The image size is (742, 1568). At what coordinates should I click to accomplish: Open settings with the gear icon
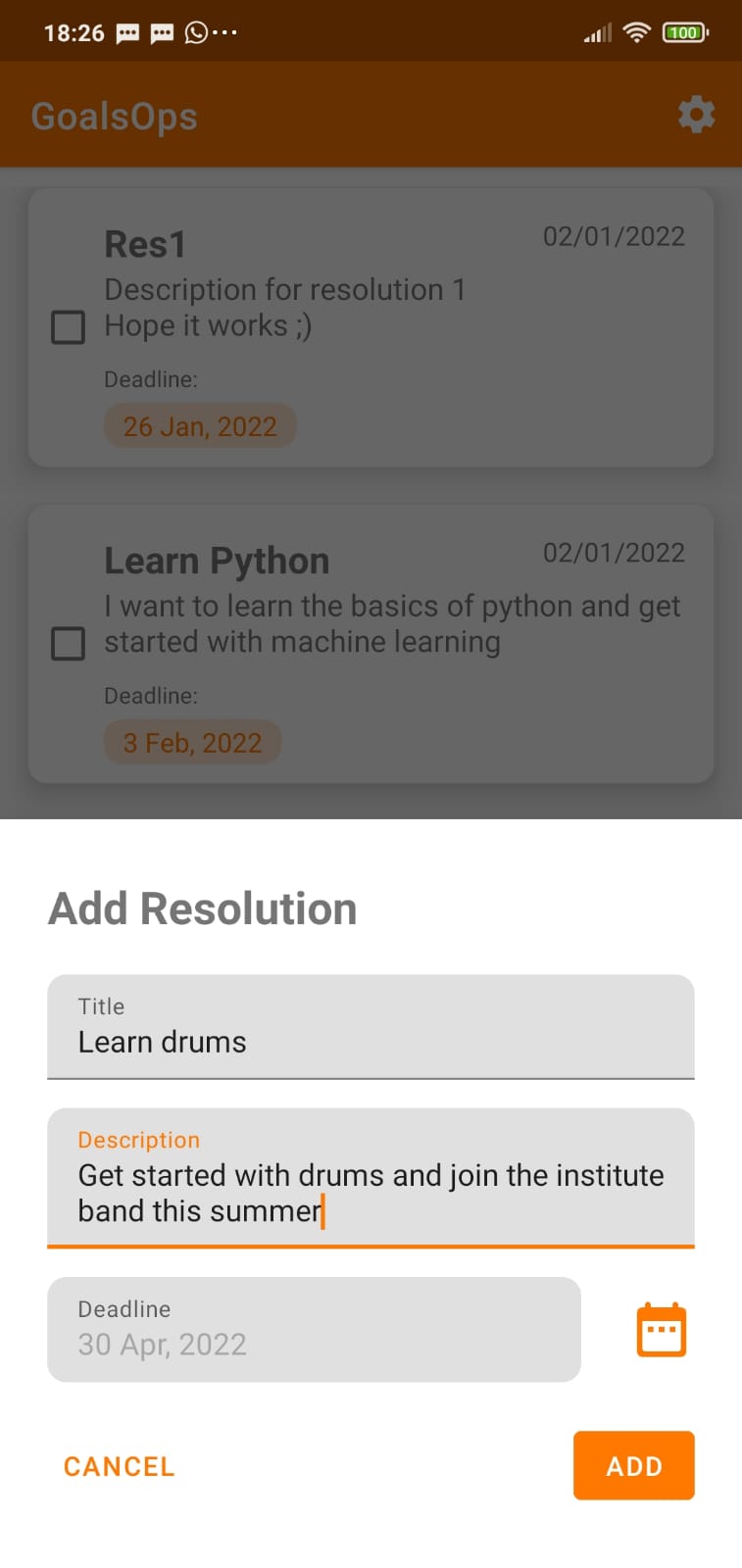coord(696,116)
